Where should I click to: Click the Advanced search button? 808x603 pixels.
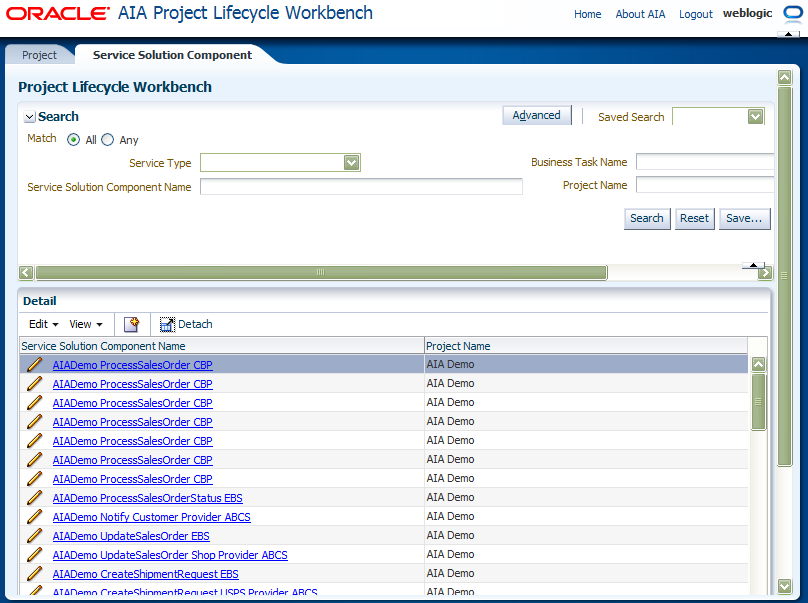(x=536, y=115)
